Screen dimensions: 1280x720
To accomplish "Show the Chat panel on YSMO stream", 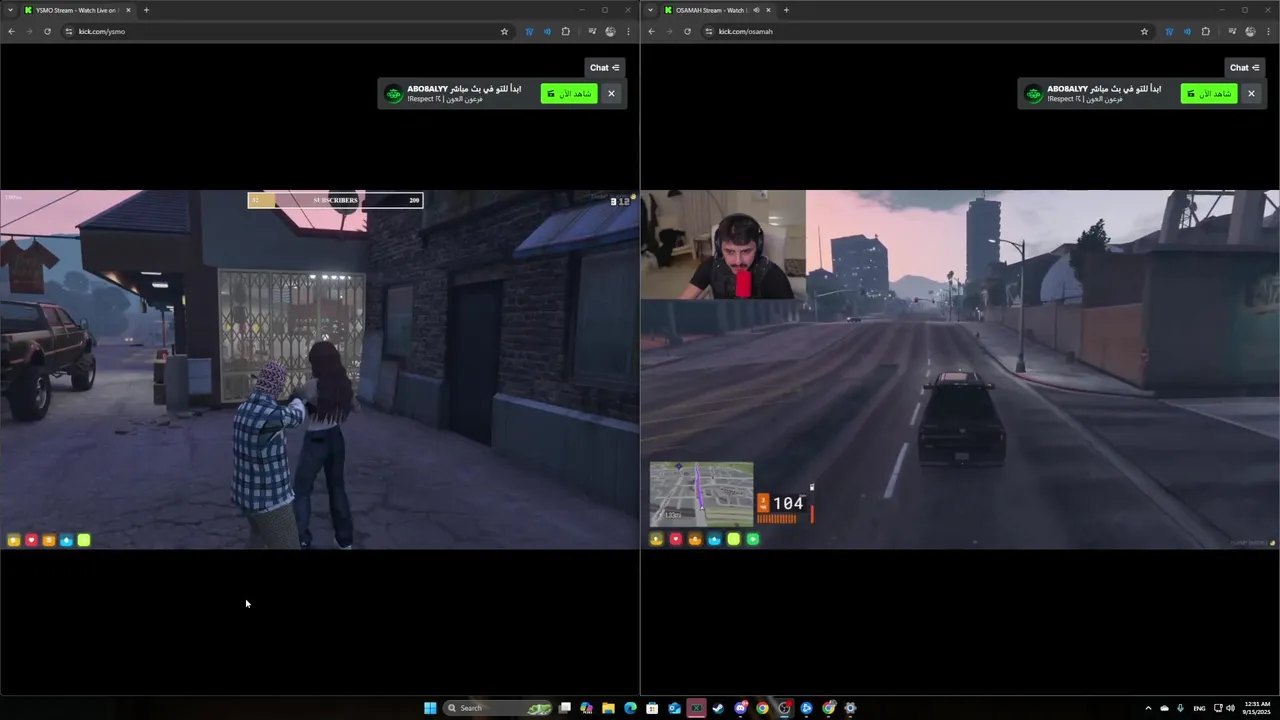I will point(605,68).
